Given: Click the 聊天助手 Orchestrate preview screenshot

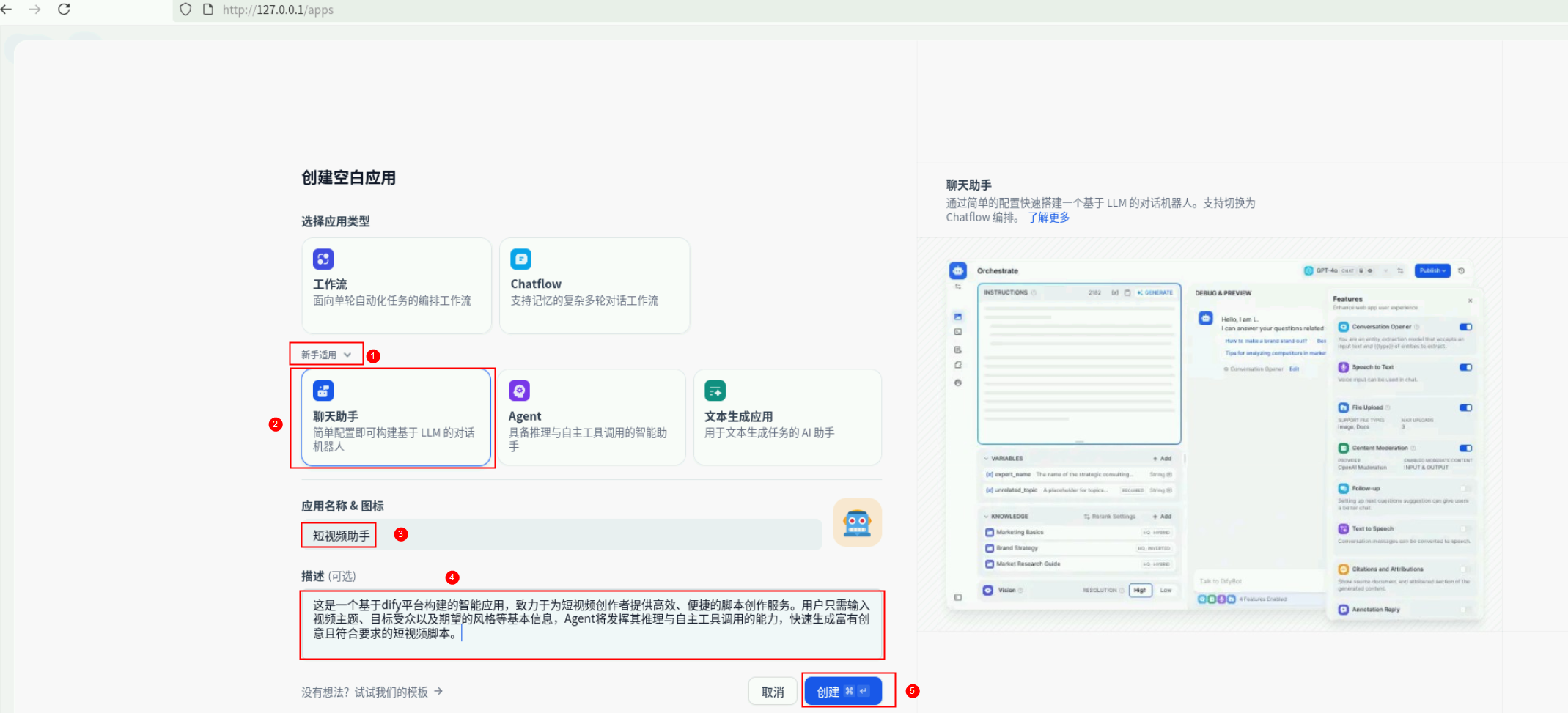Looking at the screenshot, I should [x=1213, y=440].
